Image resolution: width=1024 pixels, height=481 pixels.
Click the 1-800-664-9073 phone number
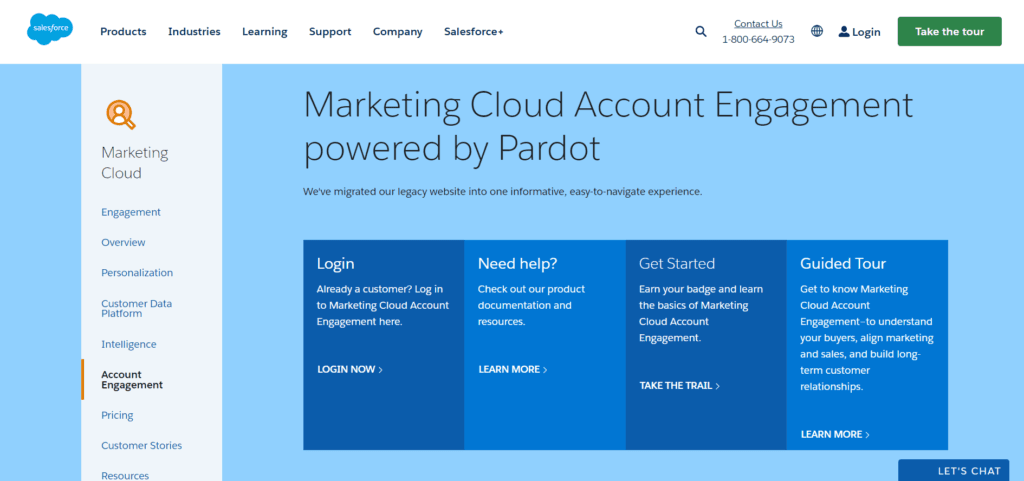click(x=758, y=39)
